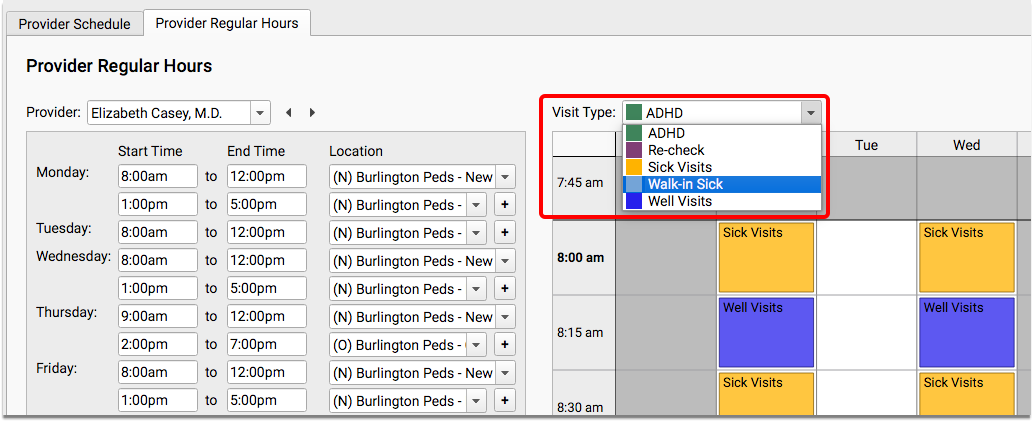Open the Provider dropdown arrow

coord(260,113)
